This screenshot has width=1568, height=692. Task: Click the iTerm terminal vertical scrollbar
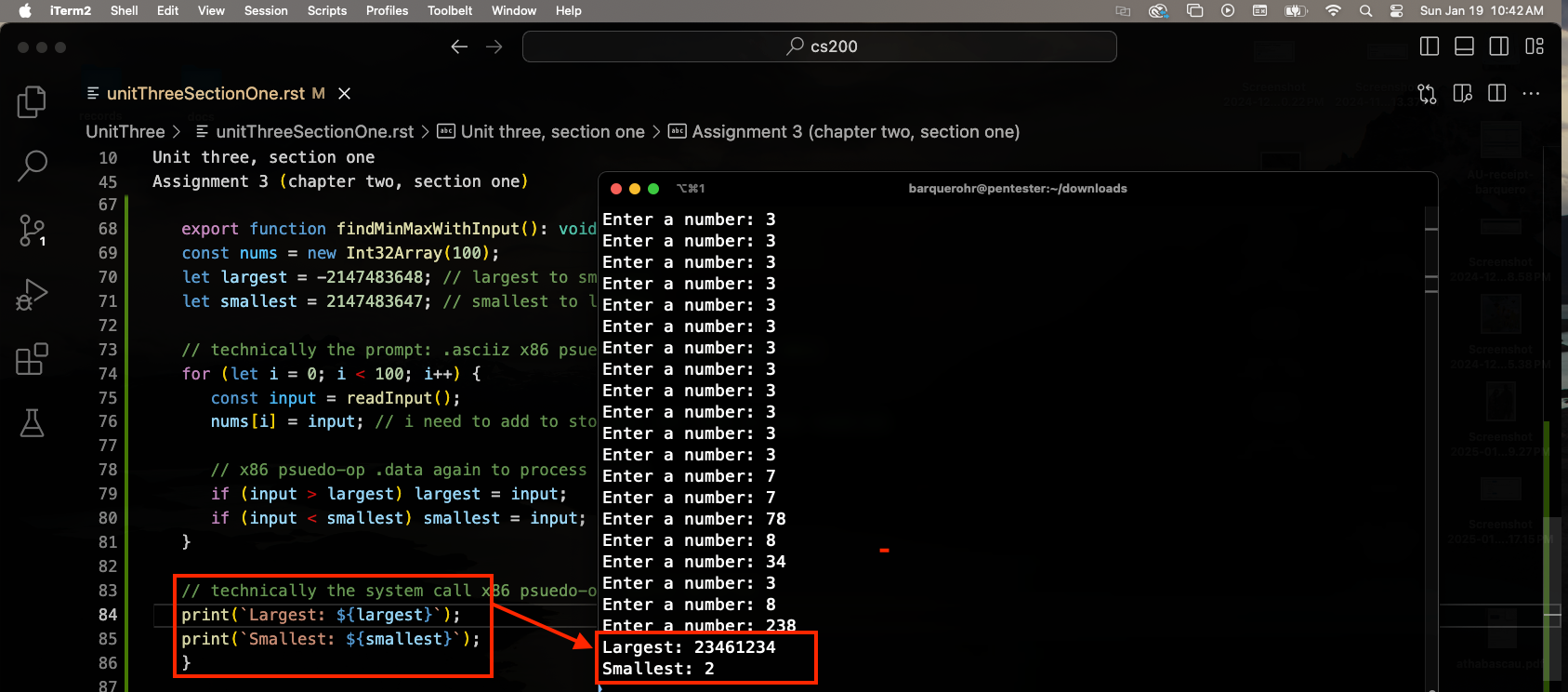click(x=1431, y=446)
